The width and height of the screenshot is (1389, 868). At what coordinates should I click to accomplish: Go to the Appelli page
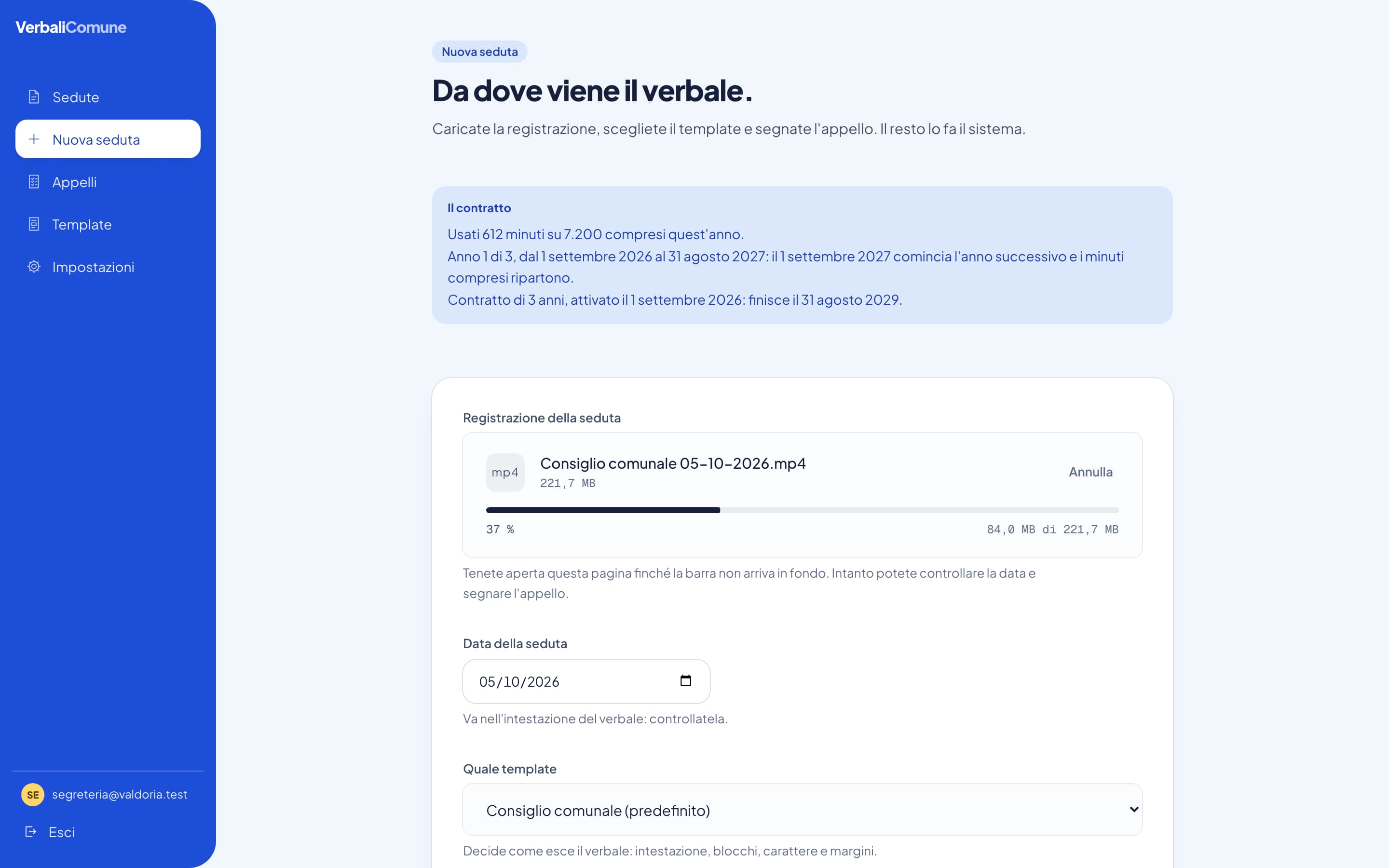pos(108,182)
